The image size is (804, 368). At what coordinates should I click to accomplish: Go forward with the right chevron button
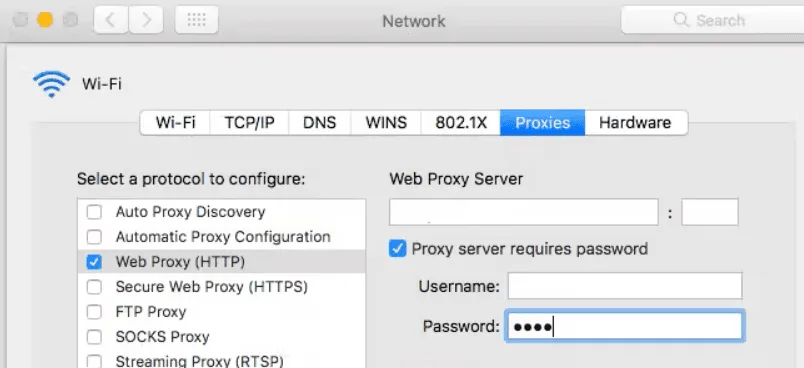146,20
